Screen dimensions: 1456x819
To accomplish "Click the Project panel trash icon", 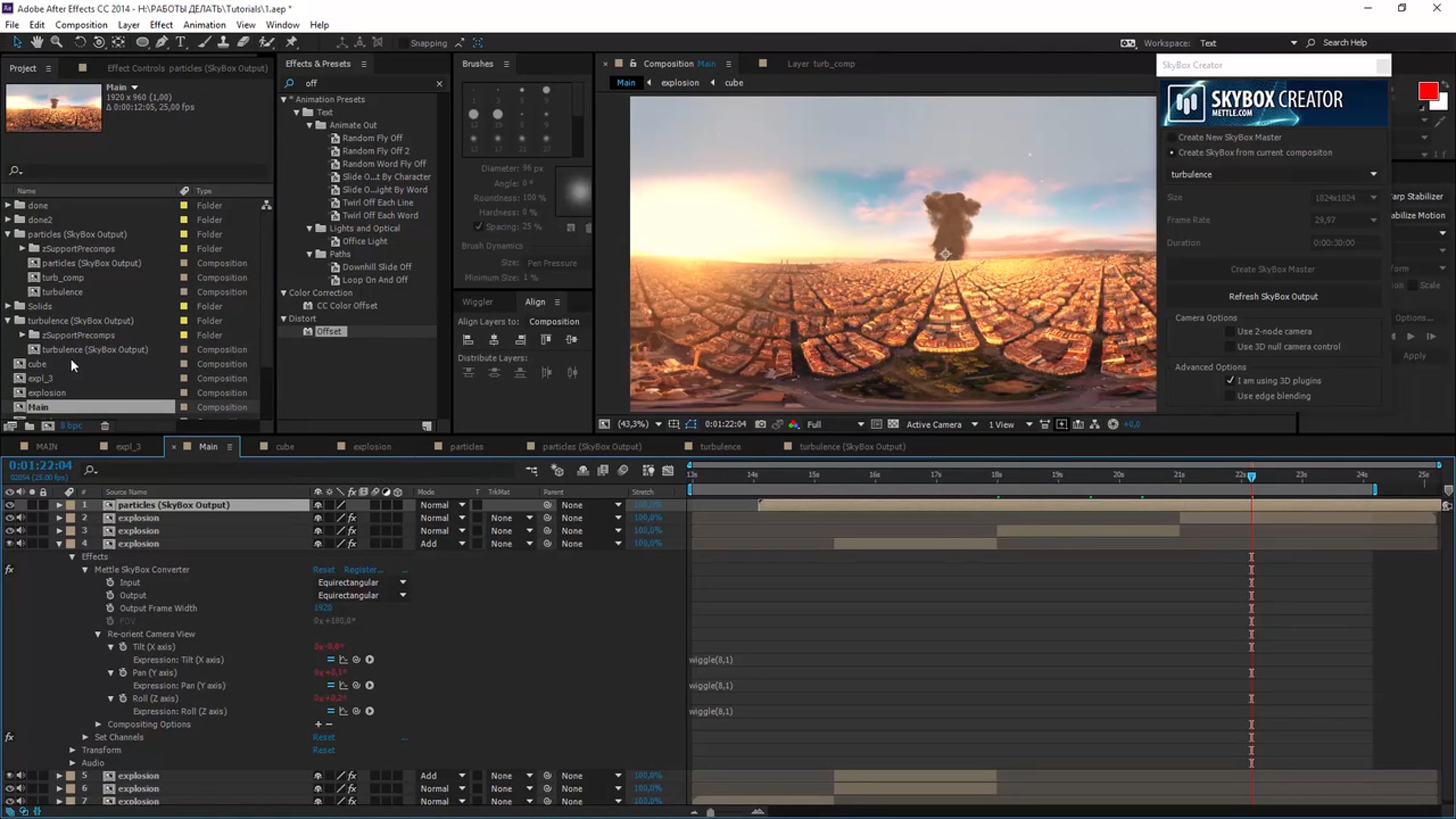I will pos(105,426).
